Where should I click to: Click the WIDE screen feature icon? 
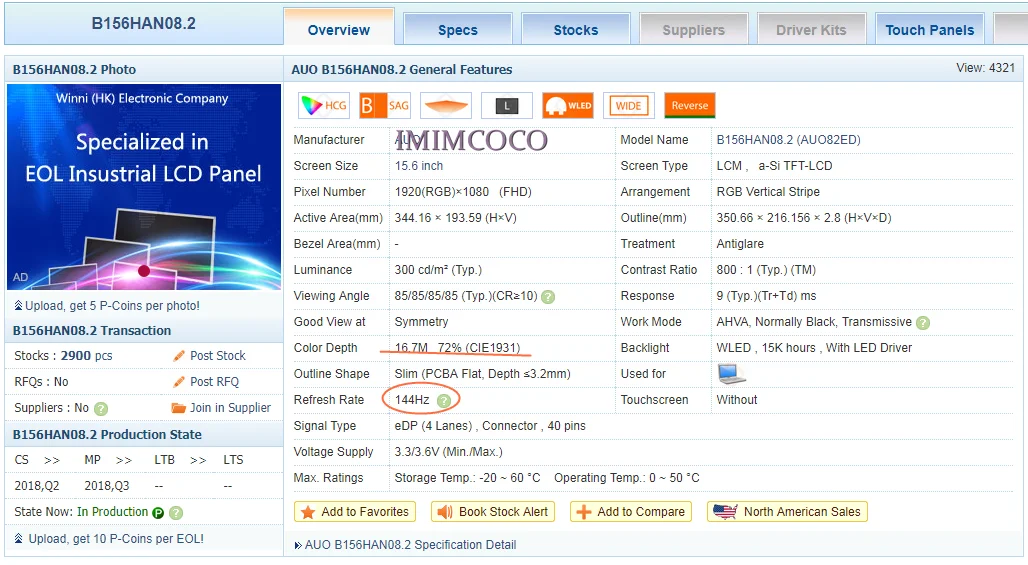pos(629,106)
